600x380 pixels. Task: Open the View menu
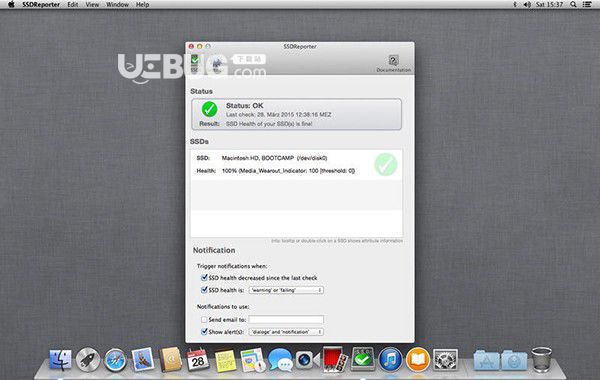[92, 5]
